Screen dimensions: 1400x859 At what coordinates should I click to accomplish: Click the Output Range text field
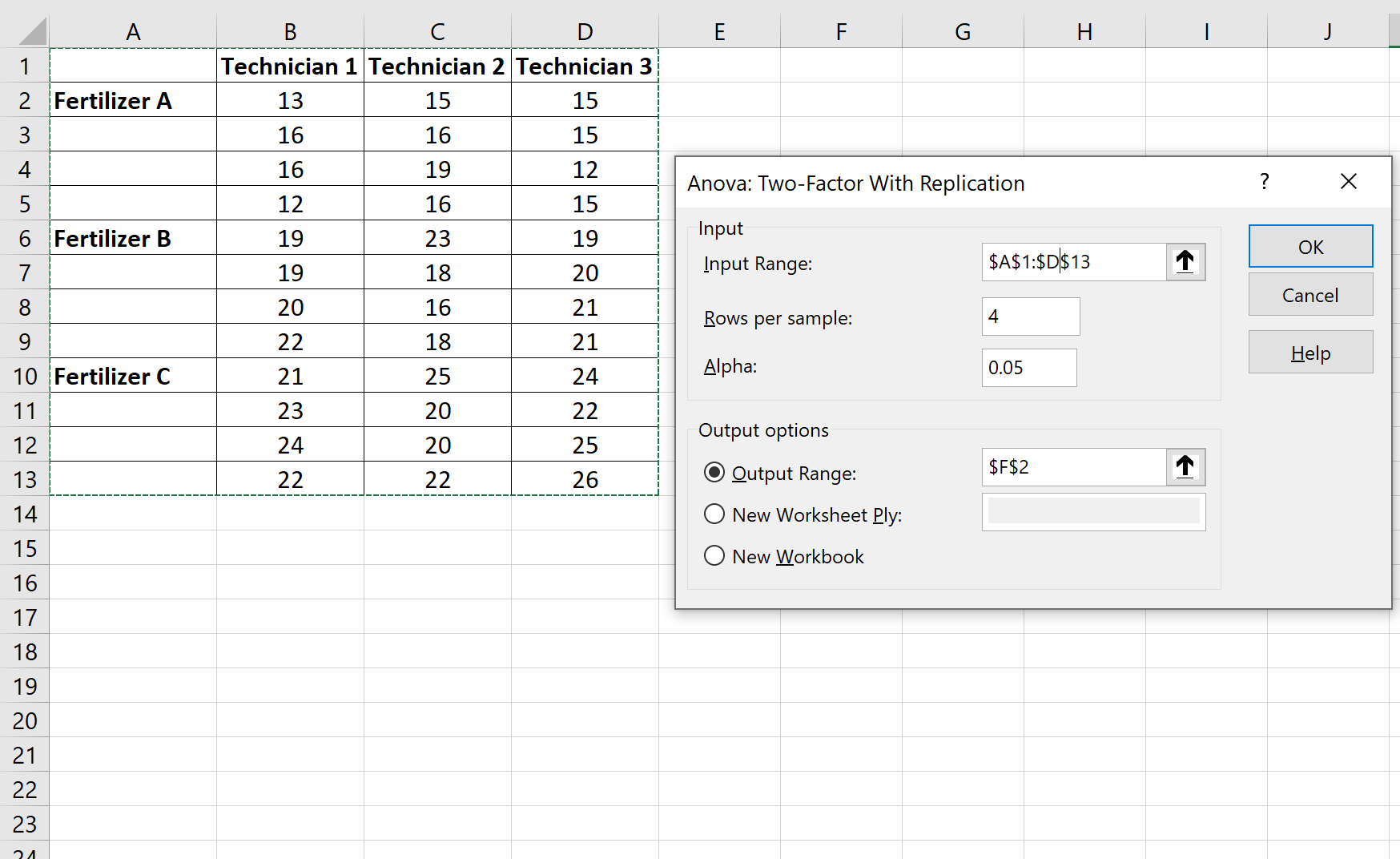coord(1074,467)
